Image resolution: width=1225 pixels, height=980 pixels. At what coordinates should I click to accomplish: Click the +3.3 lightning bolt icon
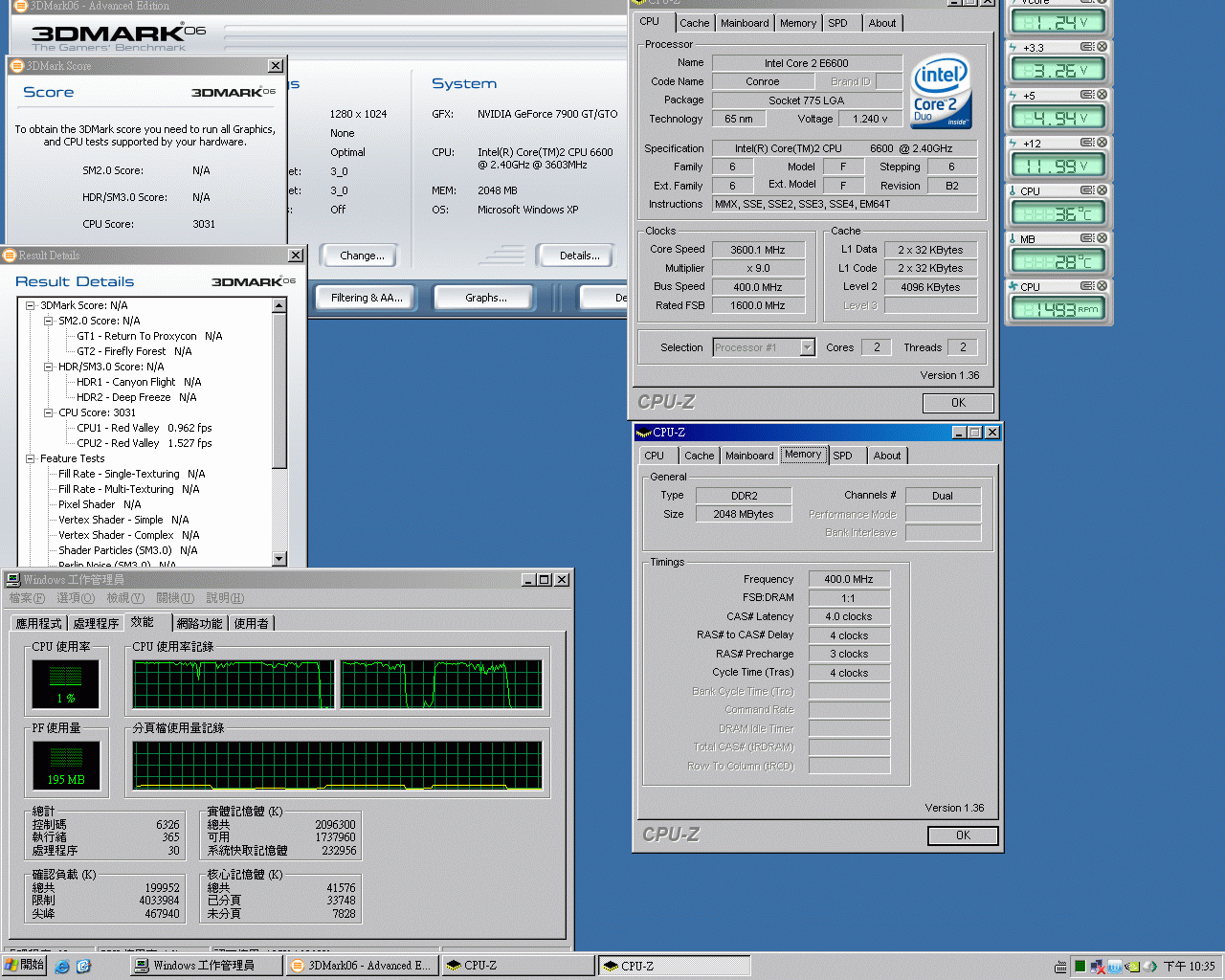pyautogui.click(x=1013, y=47)
